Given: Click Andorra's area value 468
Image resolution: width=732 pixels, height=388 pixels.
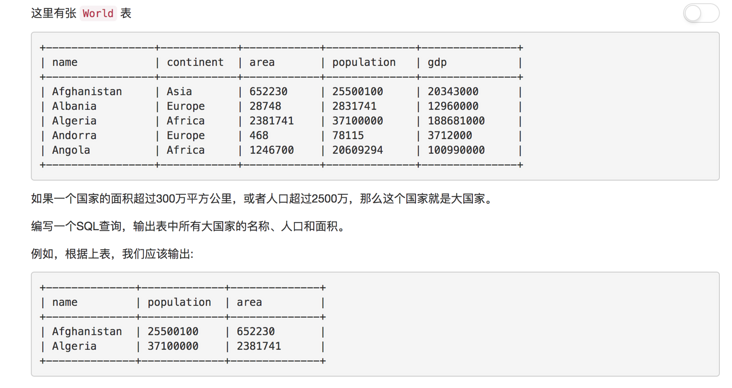Looking at the screenshot, I should tap(259, 135).
